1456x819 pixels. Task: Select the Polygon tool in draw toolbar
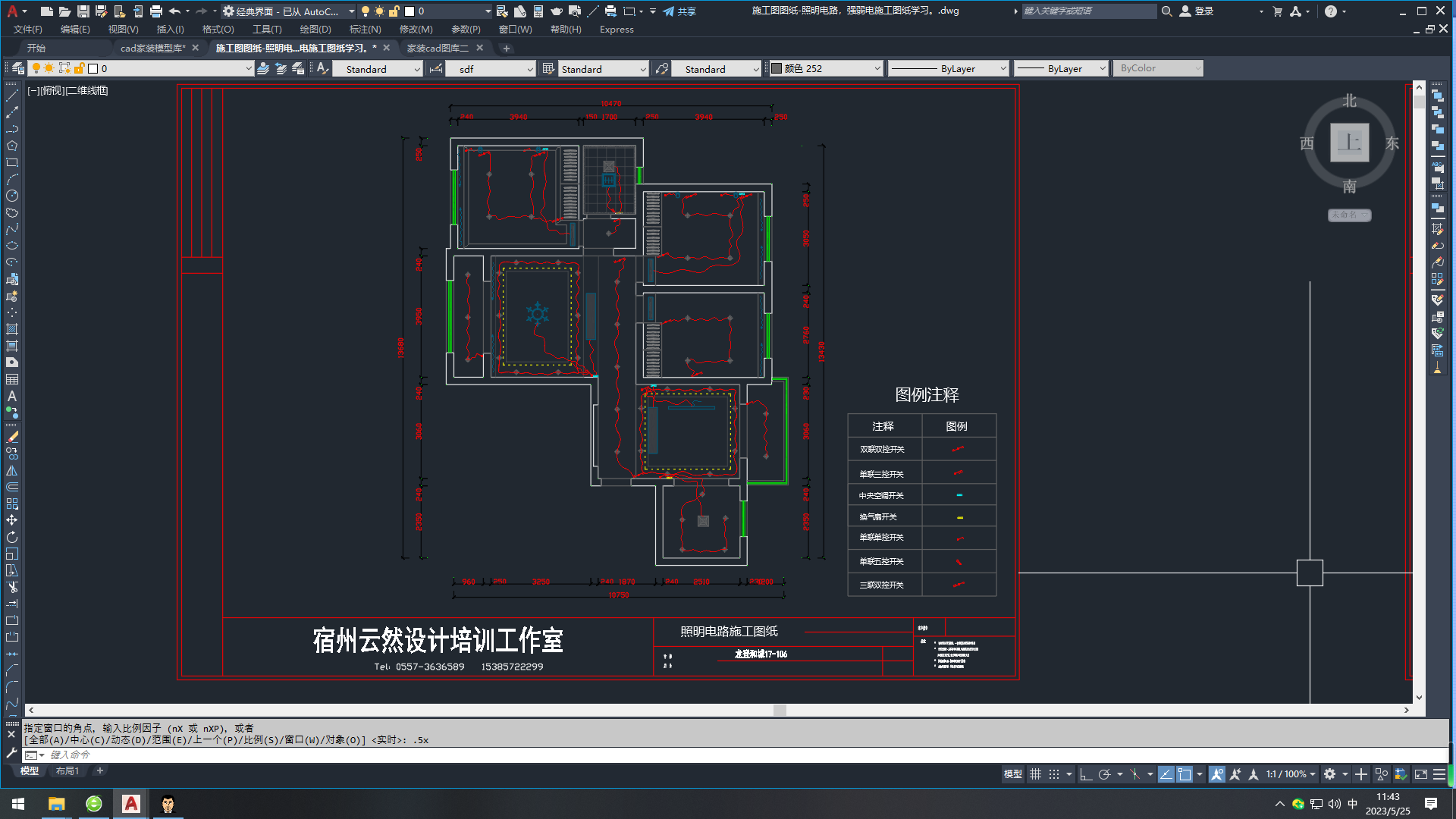pos(12,146)
